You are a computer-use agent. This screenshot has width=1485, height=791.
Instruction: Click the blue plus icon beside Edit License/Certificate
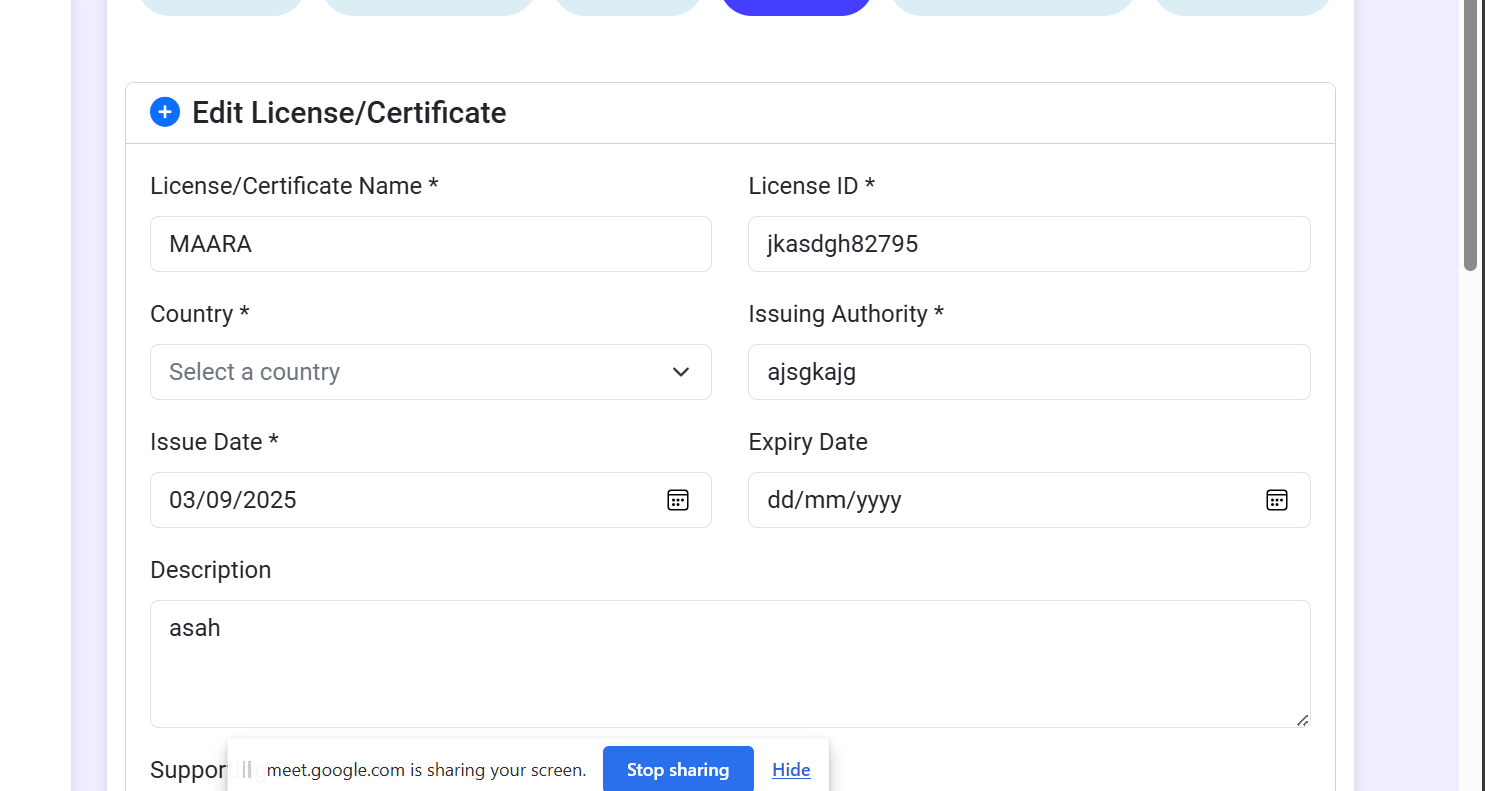(x=165, y=113)
